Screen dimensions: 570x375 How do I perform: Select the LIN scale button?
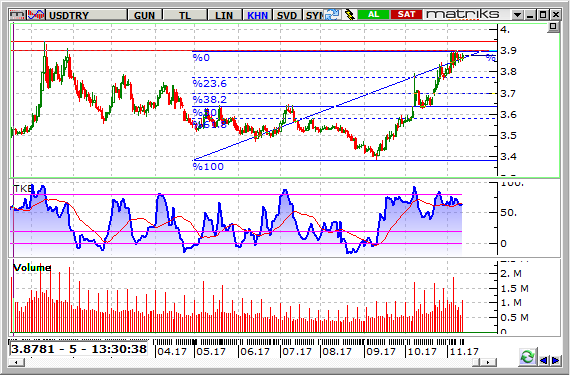pos(224,15)
